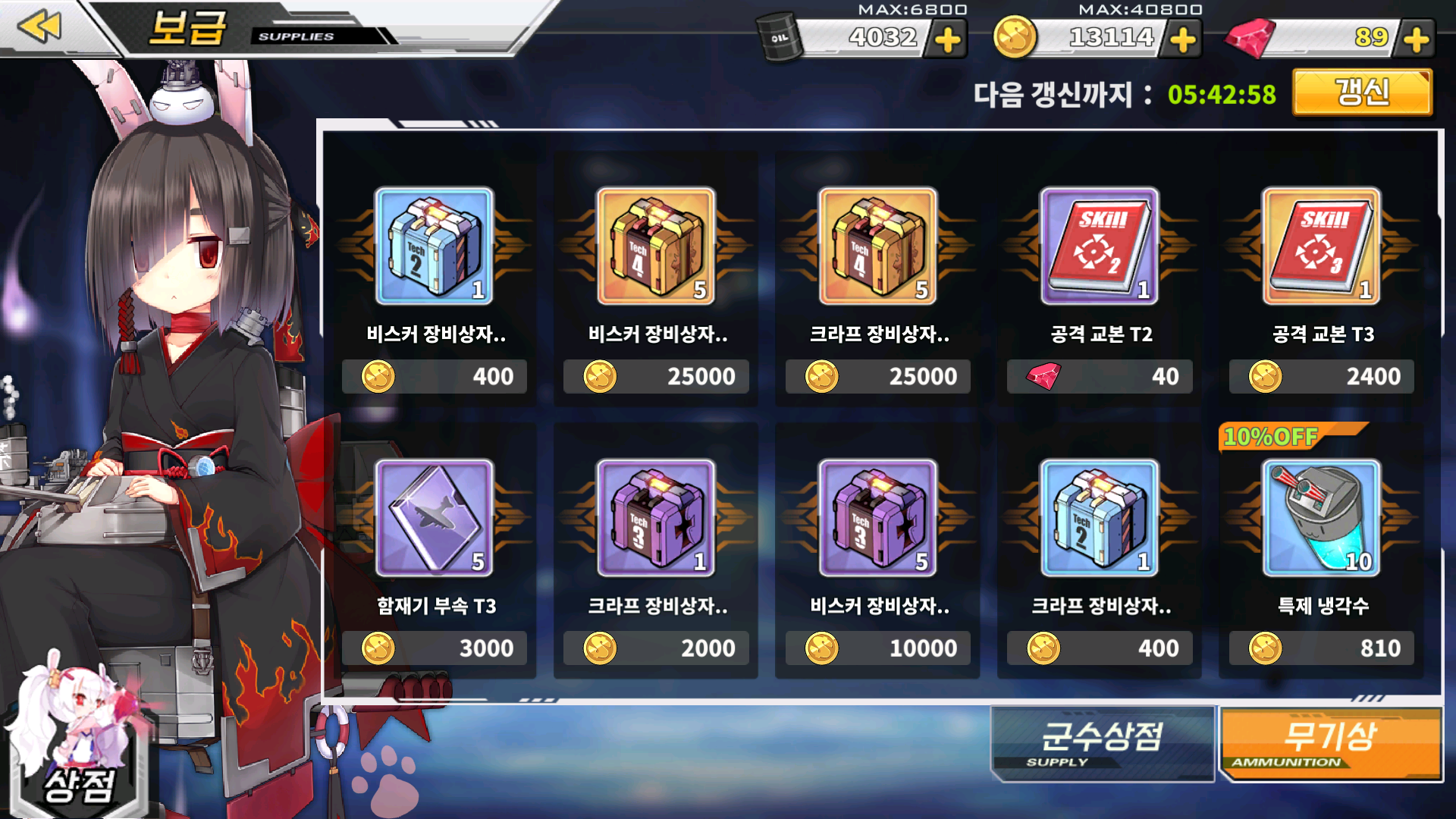Select the Tech 2 비스커 equipment box
The width and height of the screenshot is (1456, 819).
[x=435, y=246]
